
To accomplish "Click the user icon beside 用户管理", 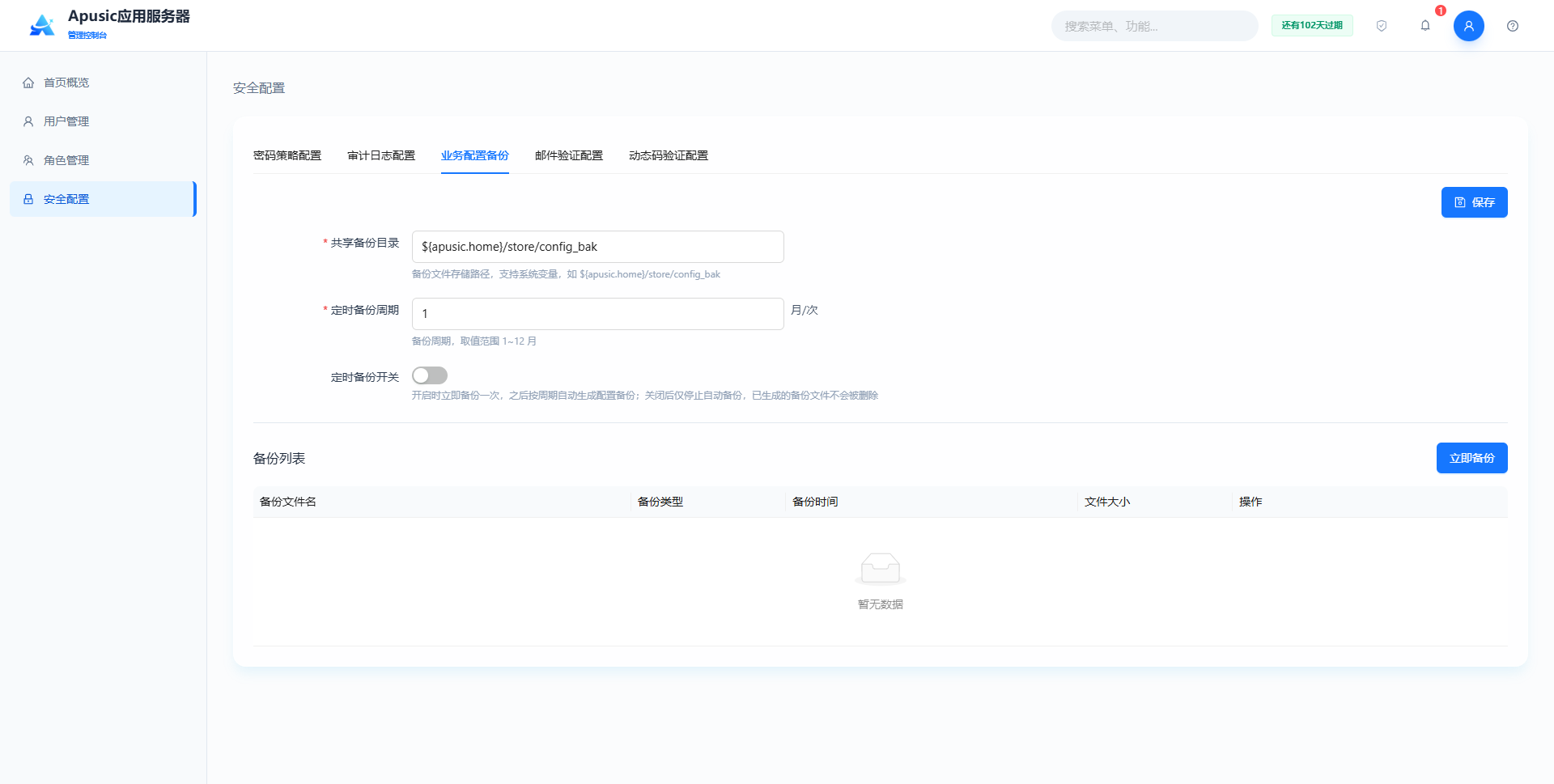I will 28,121.
